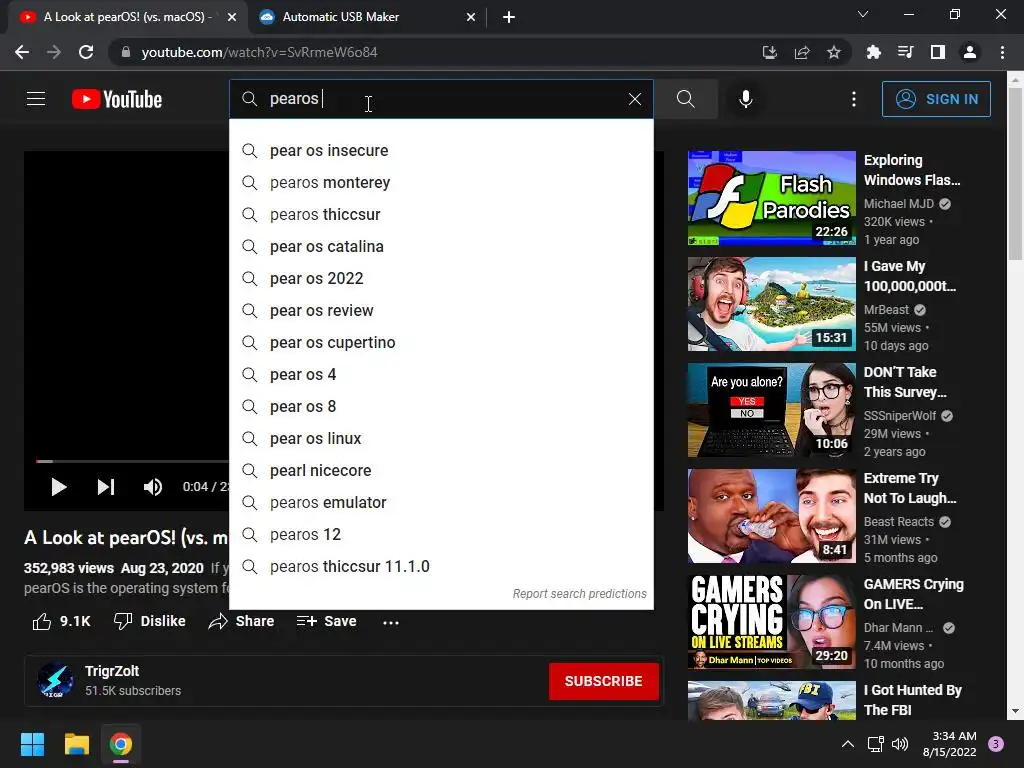Choose suggestion "pear os 4"
The image size is (1024, 768).
pos(441,375)
